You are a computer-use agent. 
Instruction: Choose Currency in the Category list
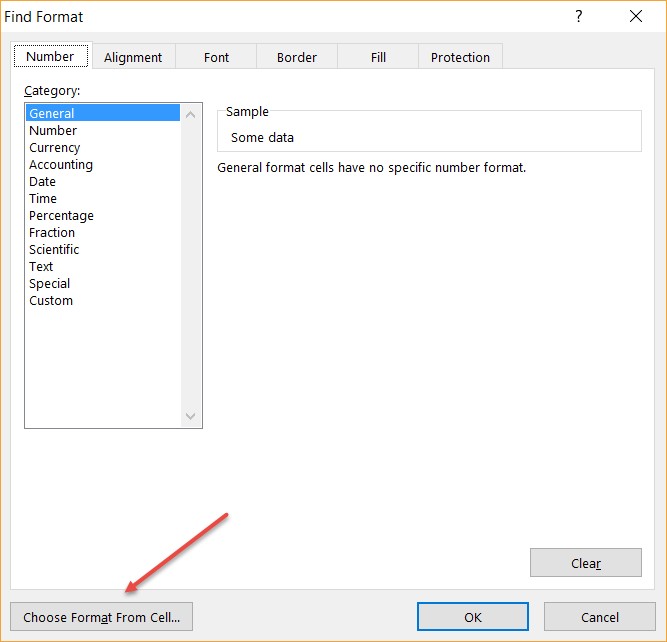(55, 147)
